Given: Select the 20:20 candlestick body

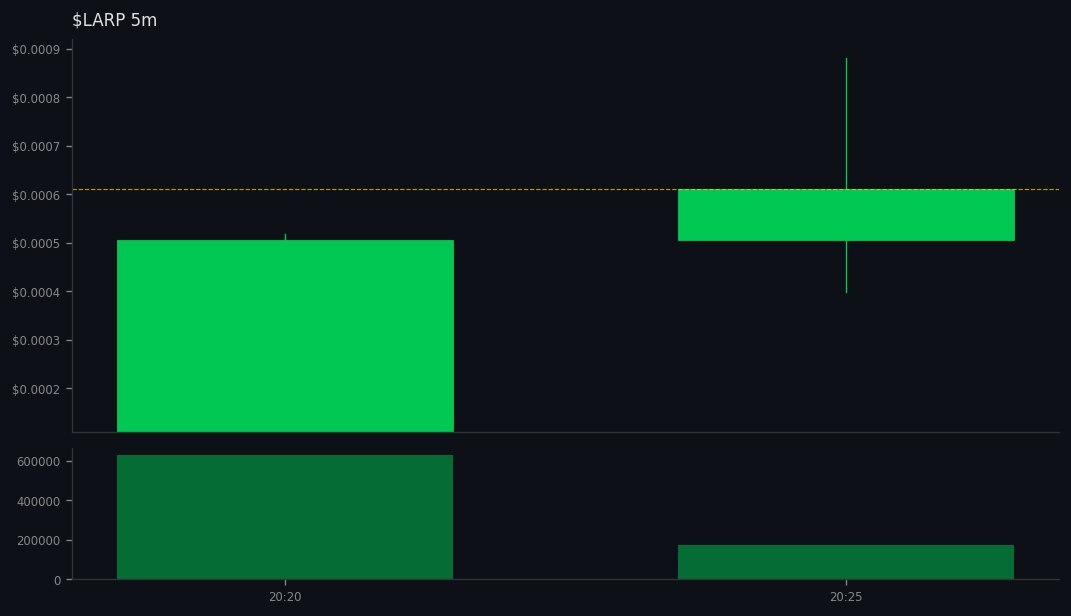Looking at the screenshot, I should click(x=285, y=335).
